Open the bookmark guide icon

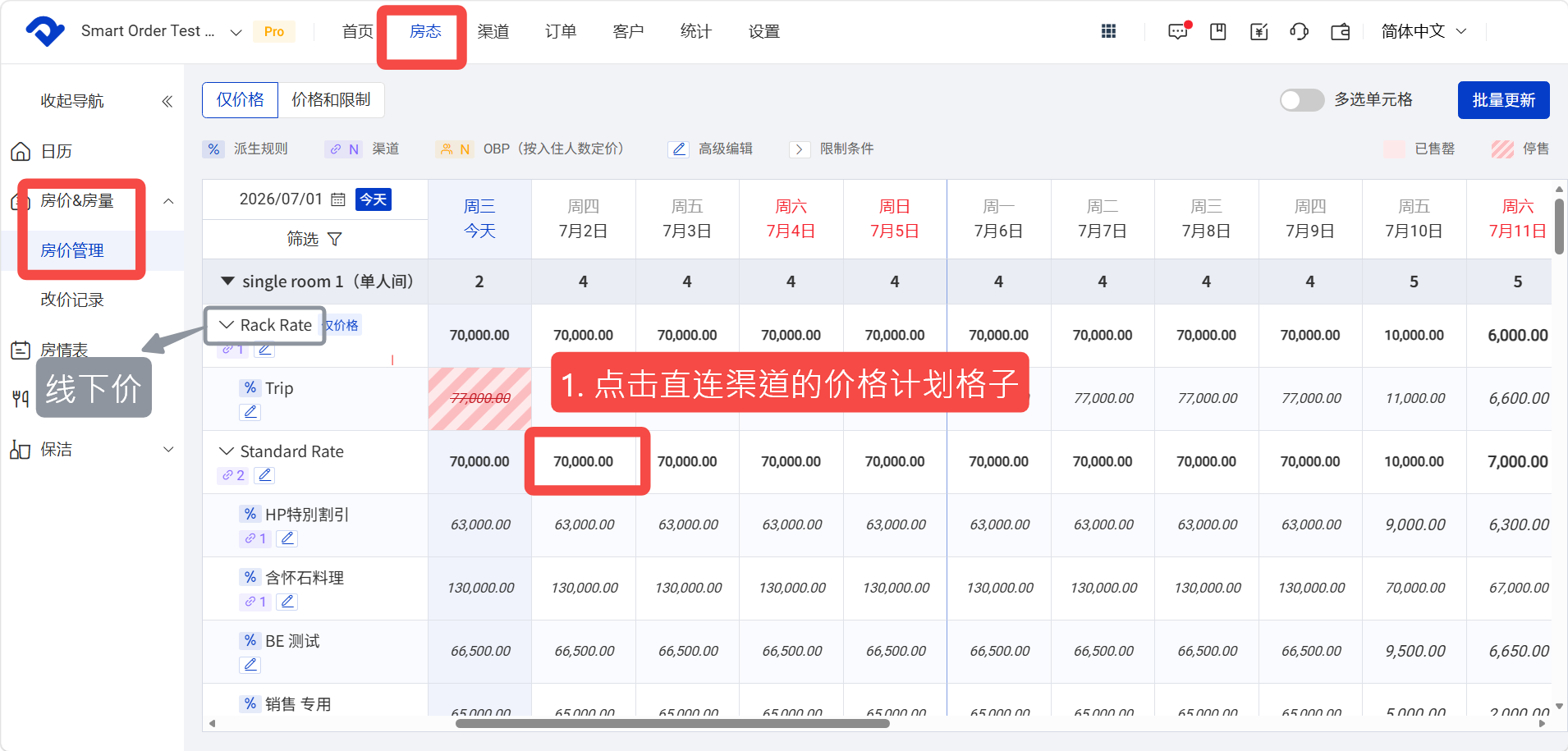1218,31
